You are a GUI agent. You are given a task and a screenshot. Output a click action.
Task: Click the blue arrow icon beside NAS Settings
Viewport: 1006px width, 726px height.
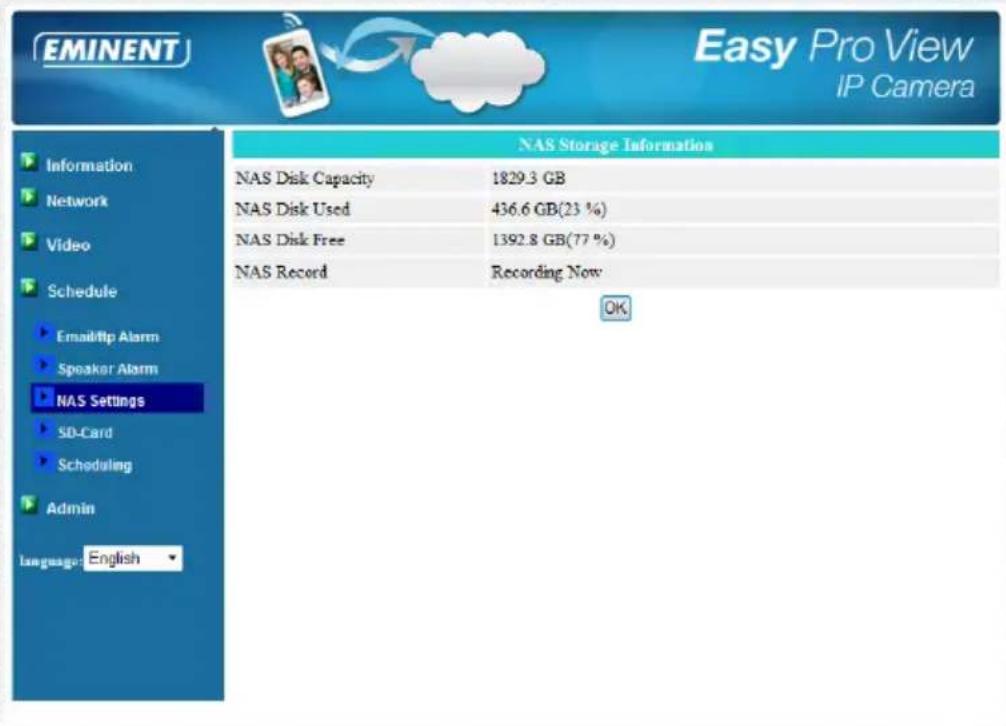click(43, 397)
